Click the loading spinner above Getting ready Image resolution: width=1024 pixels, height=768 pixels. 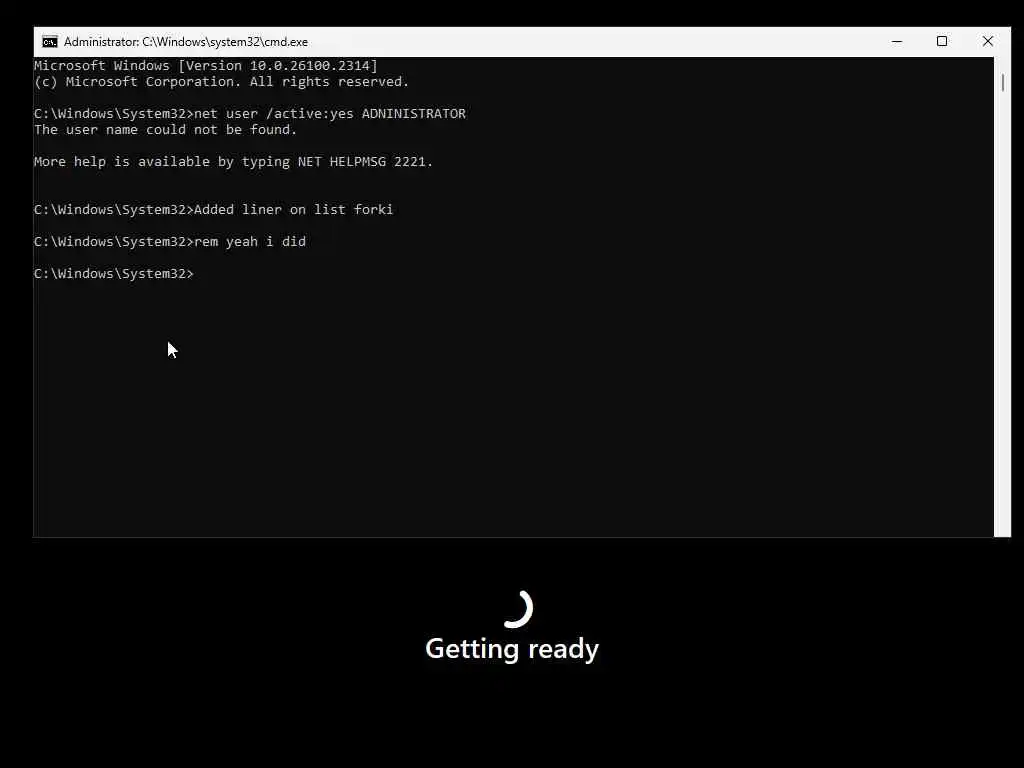[517, 609]
